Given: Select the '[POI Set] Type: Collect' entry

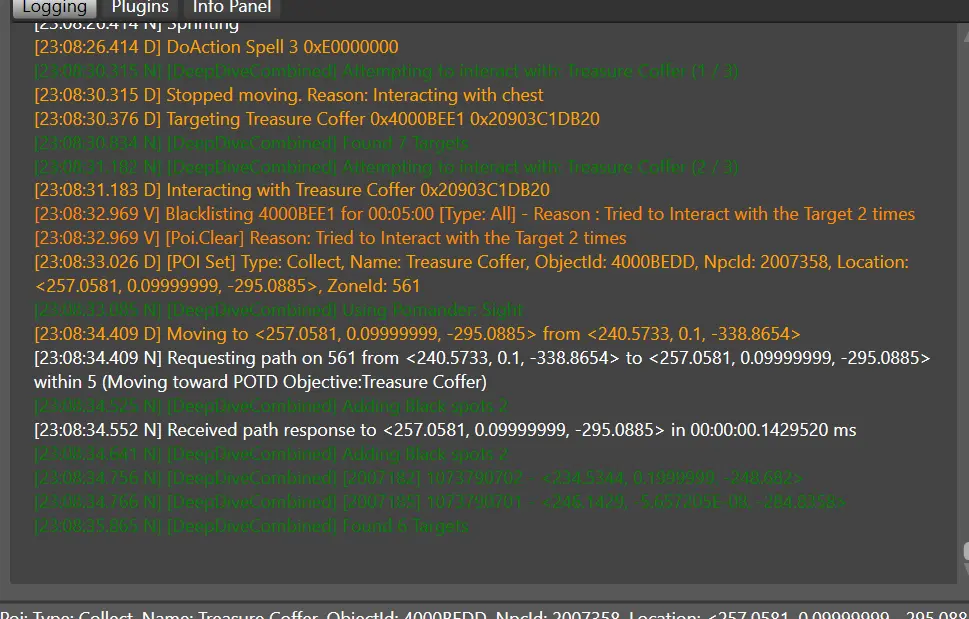Looking at the screenshot, I should click(x=470, y=262).
